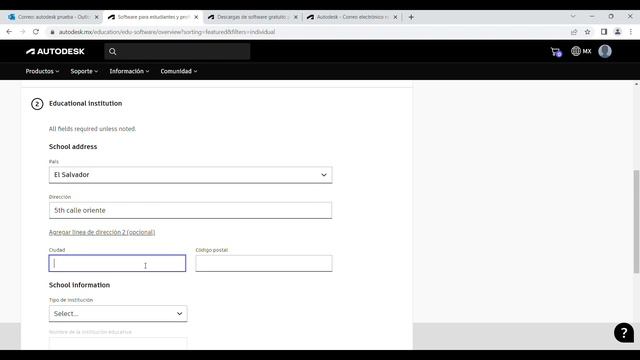Close the Autodesk Correo electrónico tab
The height and width of the screenshot is (360, 640).
(395, 17)
